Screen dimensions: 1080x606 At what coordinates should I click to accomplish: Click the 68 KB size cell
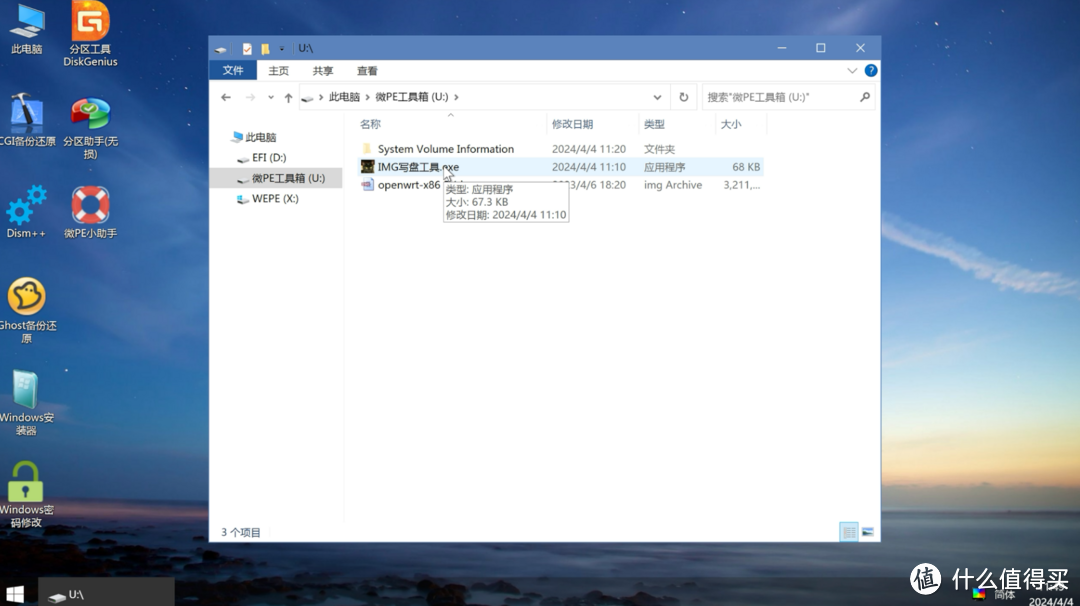pyautogui.click(x=746, y=167)
